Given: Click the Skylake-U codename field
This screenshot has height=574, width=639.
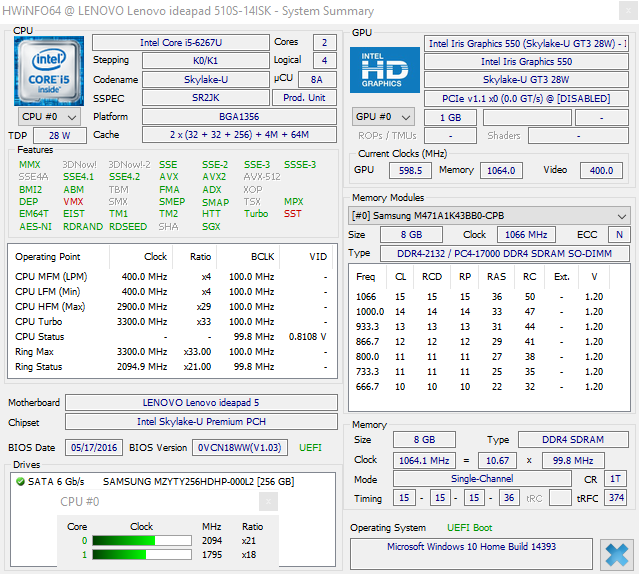Looking at the screenshot, I should click(x=206, y=79).
